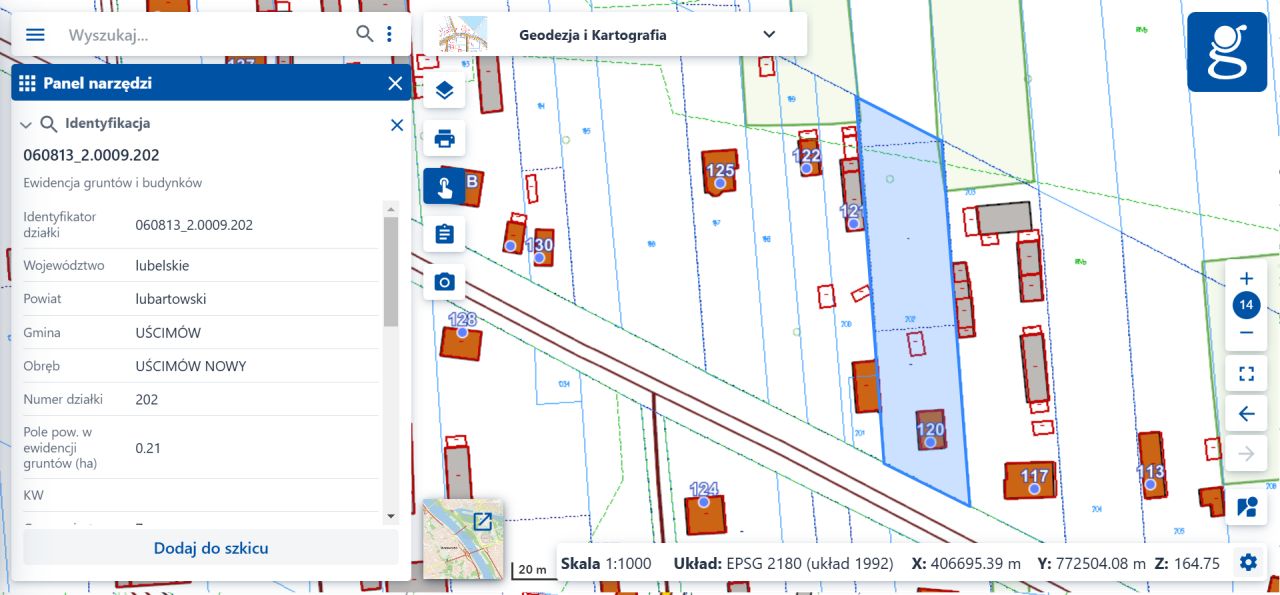This screenshot has height=595, width=1280.
Task: Open basemap composition switcher
Action: coord(1246,506)
